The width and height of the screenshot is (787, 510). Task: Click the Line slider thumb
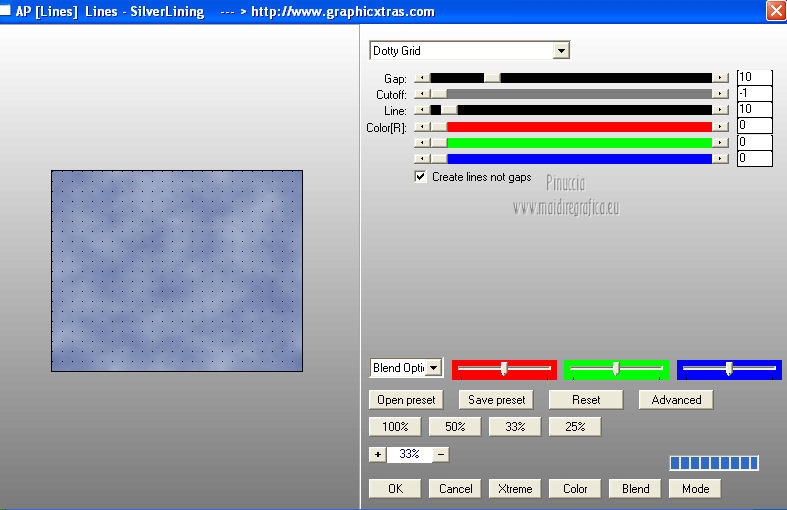449,110
